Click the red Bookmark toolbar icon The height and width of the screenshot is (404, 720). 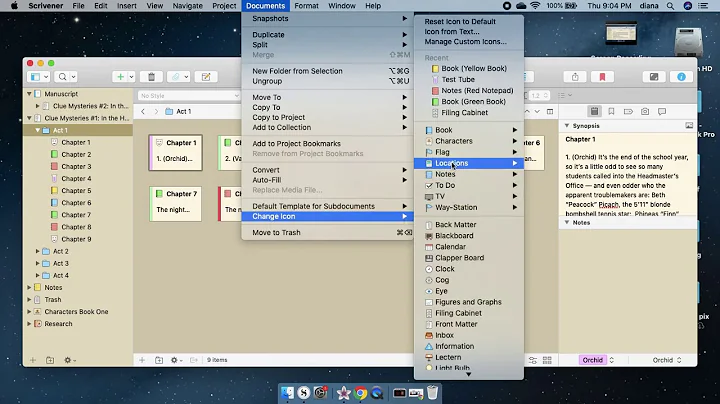(602, 77)
